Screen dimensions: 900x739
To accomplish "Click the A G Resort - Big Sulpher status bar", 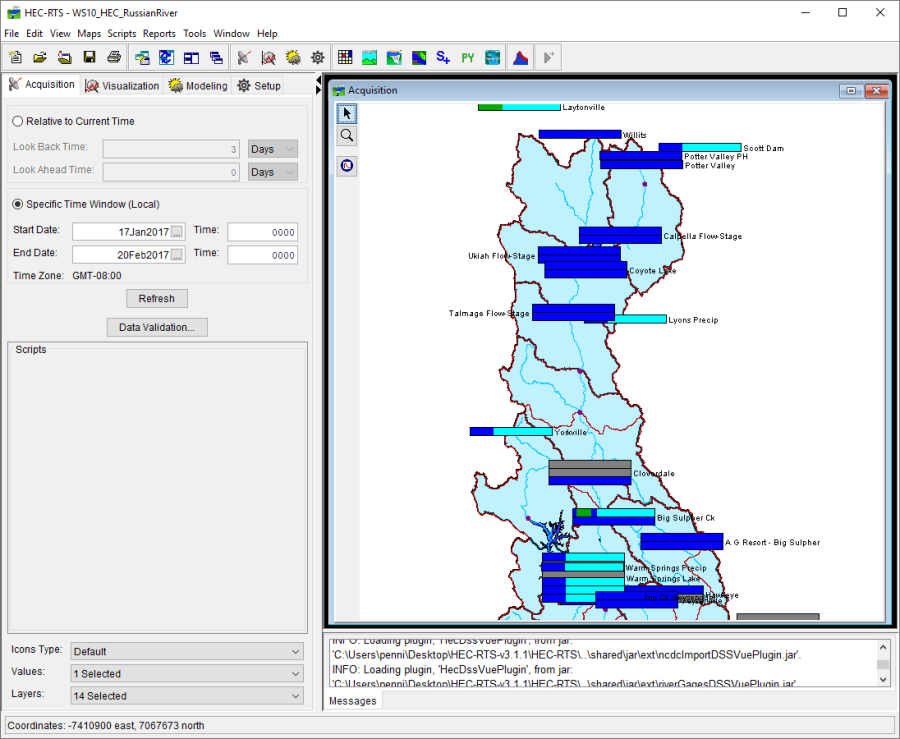I will point(681,542).
